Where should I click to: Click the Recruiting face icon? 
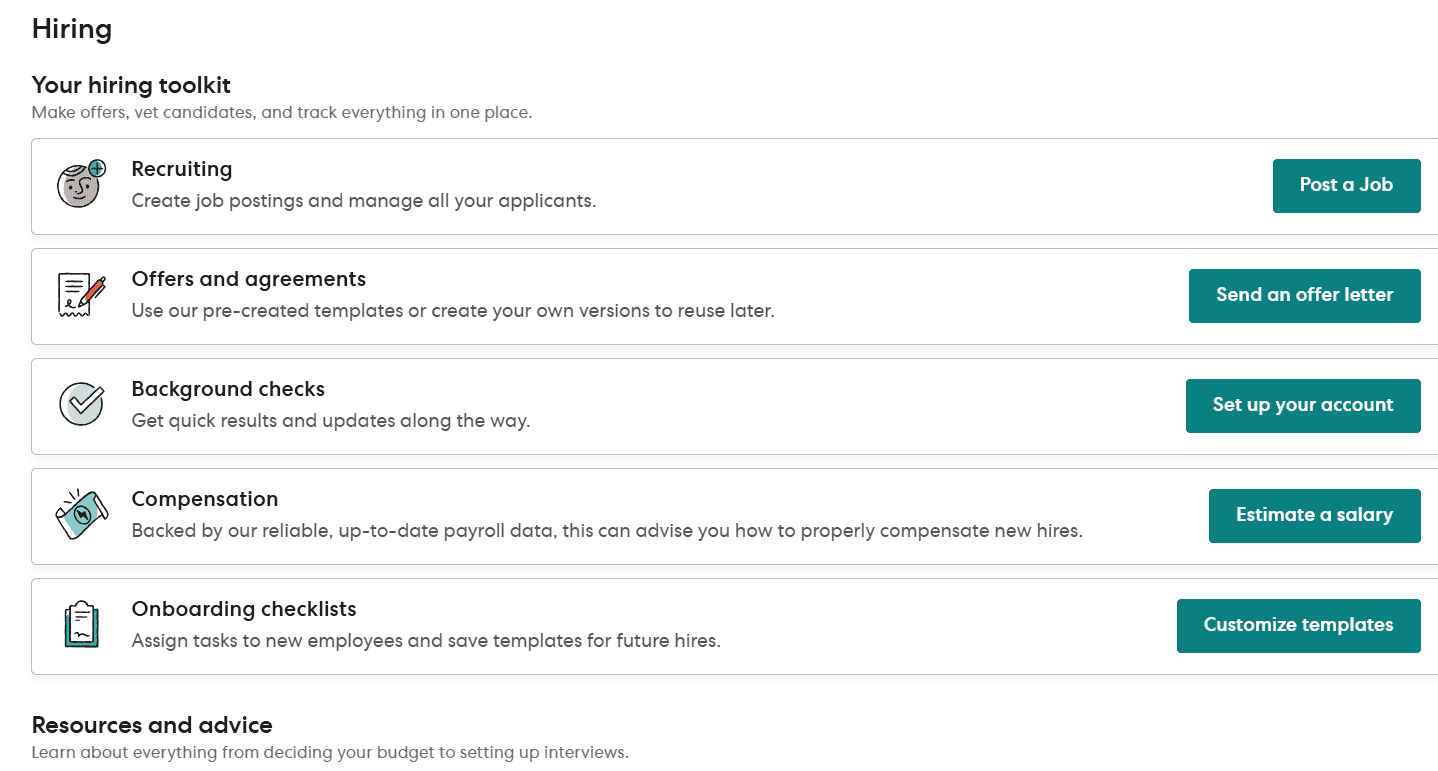pyautogui.click(x=81, y=185)
